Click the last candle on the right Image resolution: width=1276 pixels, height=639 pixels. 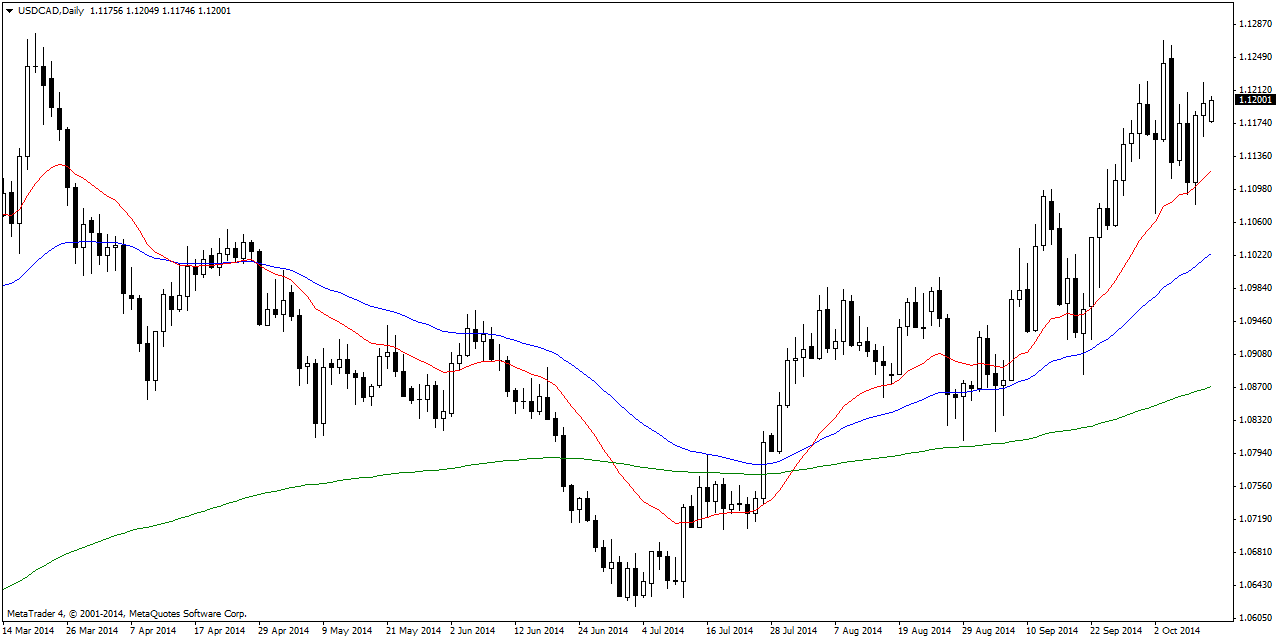[1211, 110]
